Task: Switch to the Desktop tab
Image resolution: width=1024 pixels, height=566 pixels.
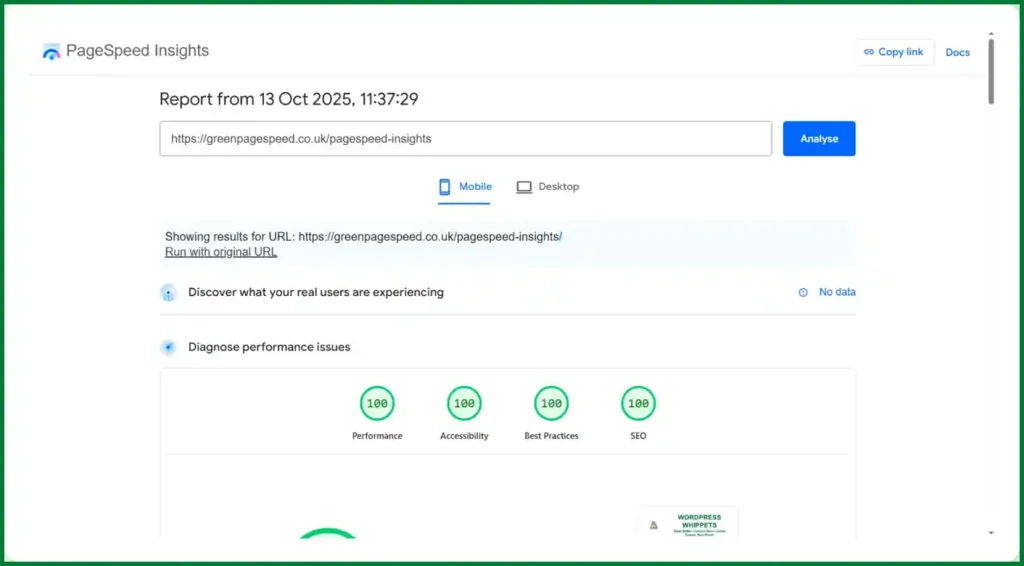Action: 547,187
